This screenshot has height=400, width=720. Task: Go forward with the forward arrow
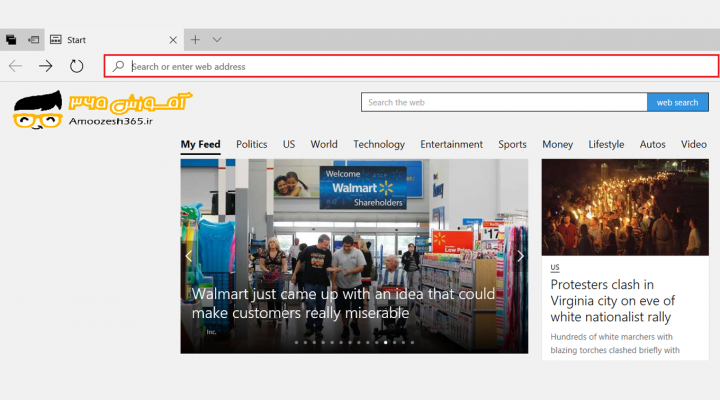[45, 66]
